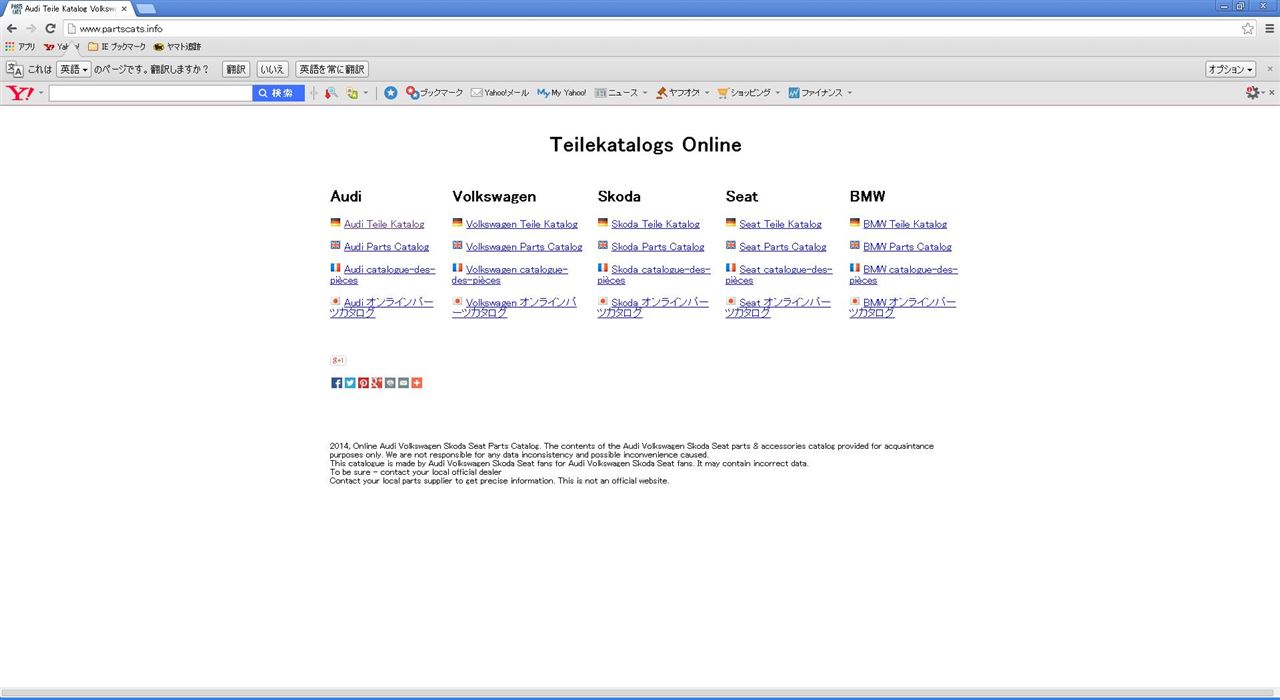Reload the current page
The image size is (1280, 700).
50,28
